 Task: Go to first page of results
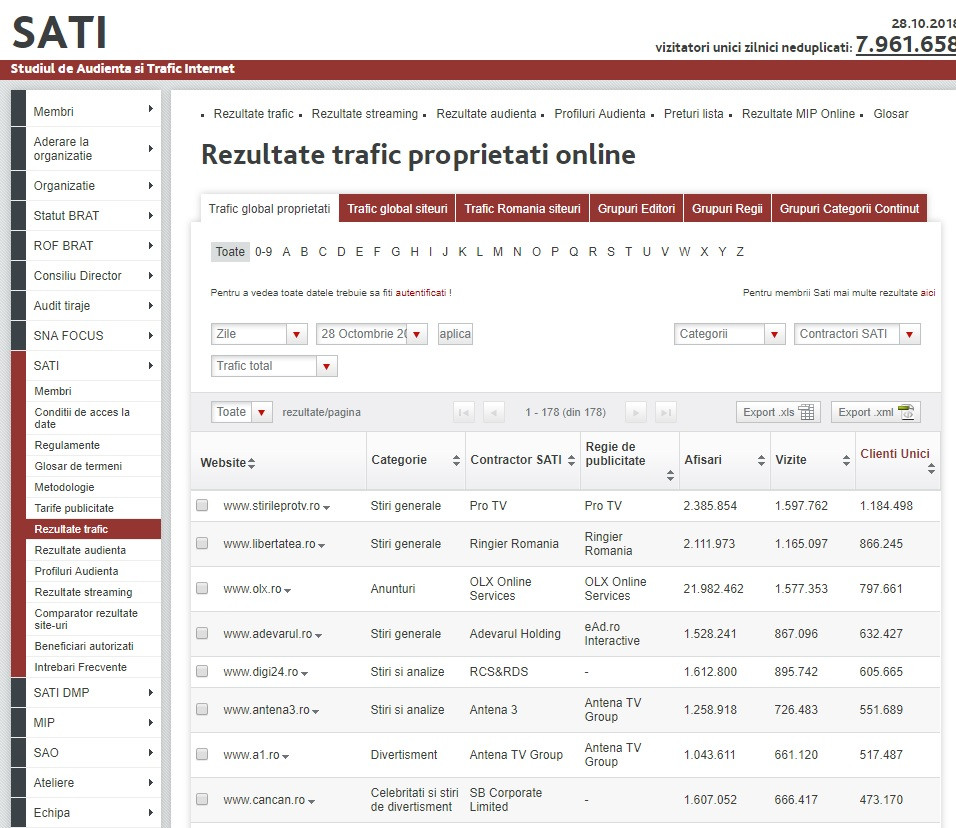(x=463, y=412)
